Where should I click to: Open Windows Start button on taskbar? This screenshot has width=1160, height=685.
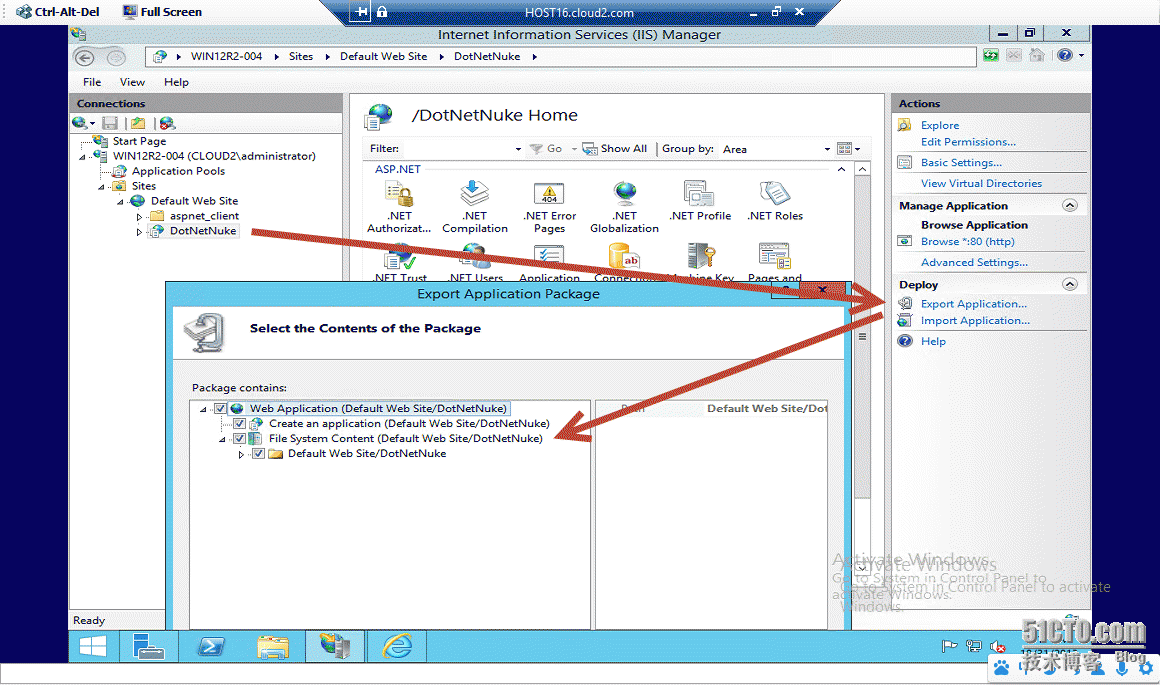[x=92, y=647]
